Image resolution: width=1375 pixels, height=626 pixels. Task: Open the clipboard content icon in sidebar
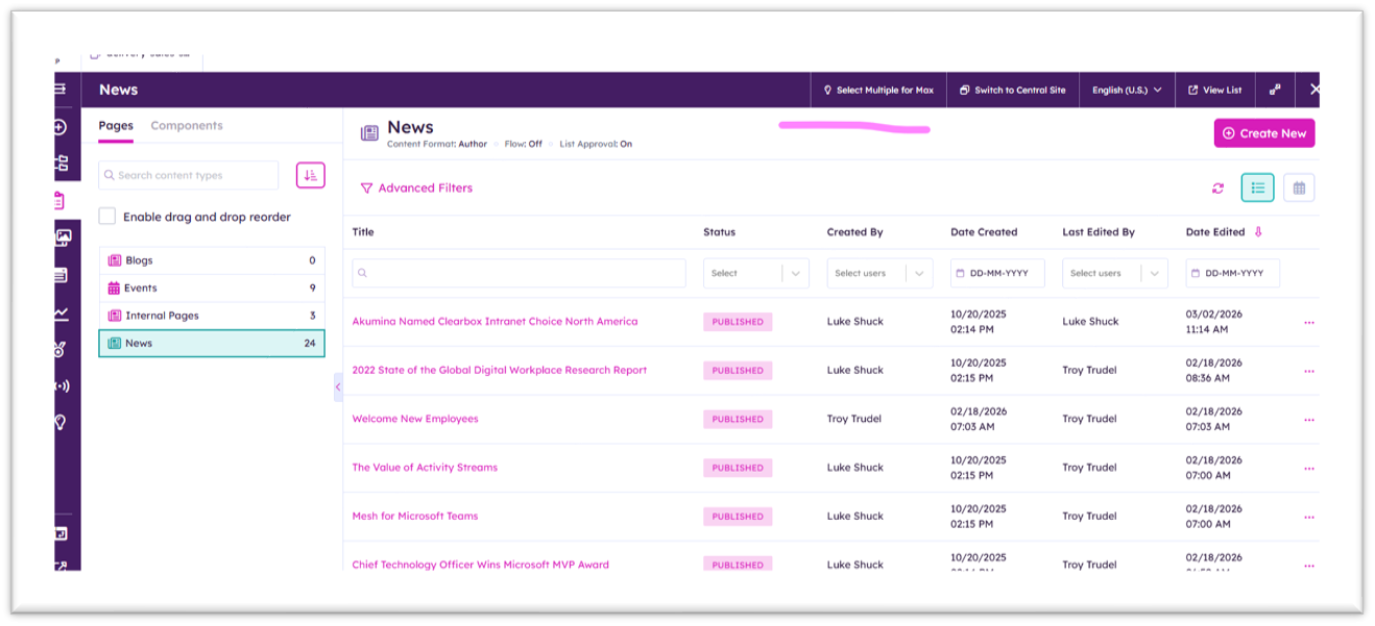[61, 200]
